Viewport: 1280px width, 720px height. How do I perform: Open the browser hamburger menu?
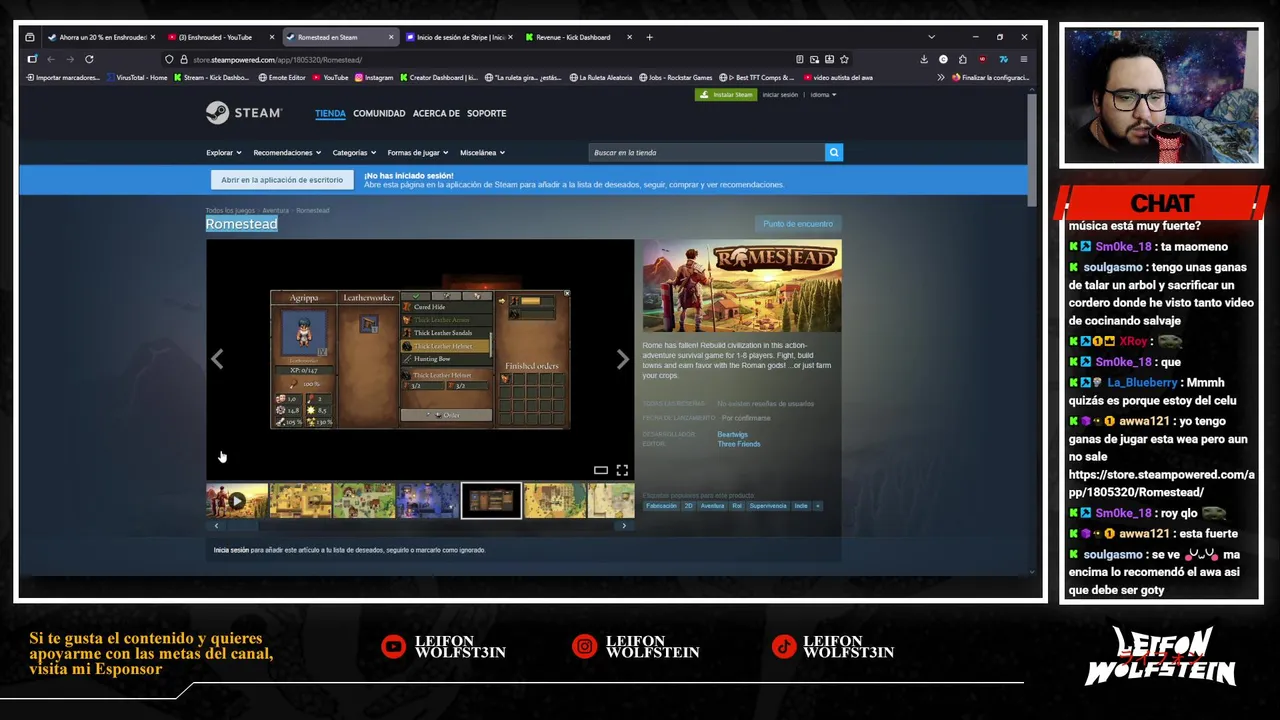[x=1023, y=59]
